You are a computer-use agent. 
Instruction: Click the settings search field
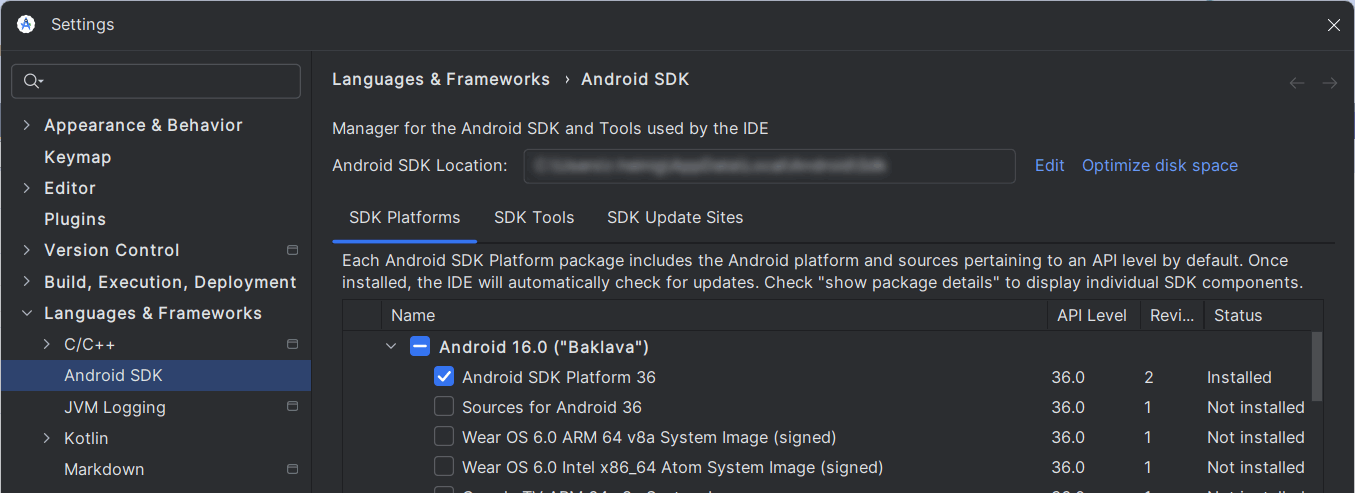click(x=156, y=81)
